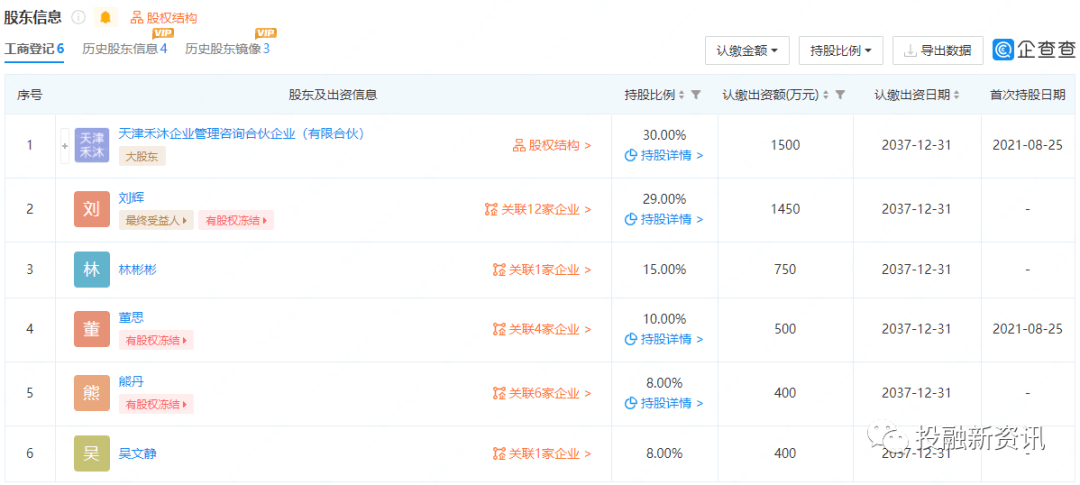This screenshot has height=485, width=1080.
Task: Open the 认缴金额 dropdown
Action: [747, 50]
